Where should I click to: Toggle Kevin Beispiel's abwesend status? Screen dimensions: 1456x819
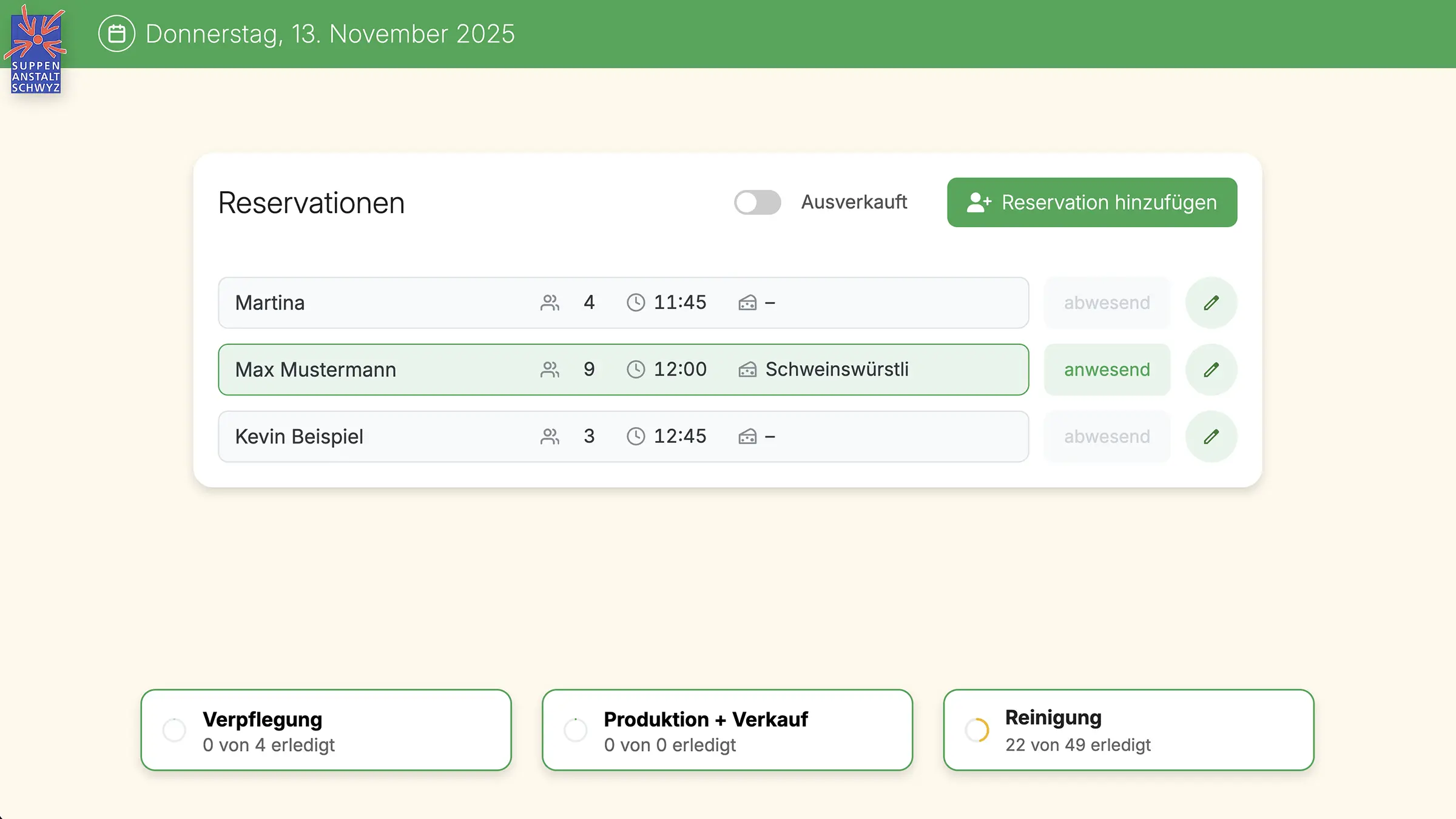click(1107, 436)
